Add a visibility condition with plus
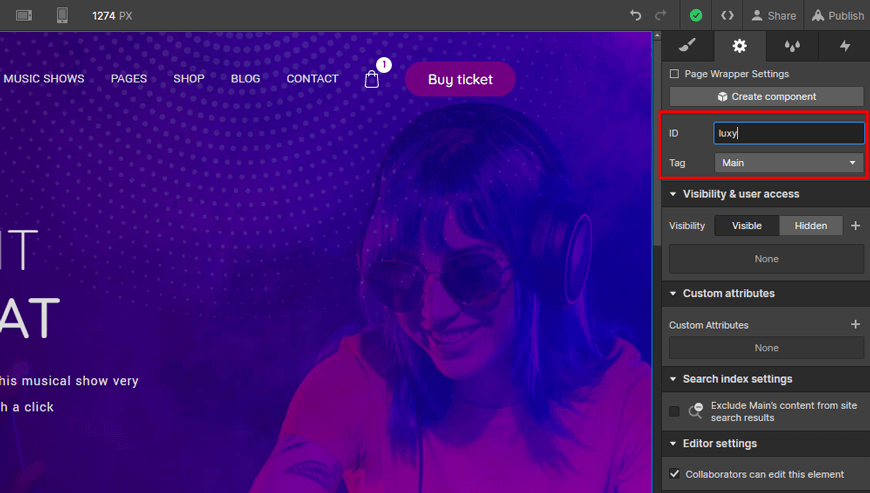870x493 pixels. point(856,226)
